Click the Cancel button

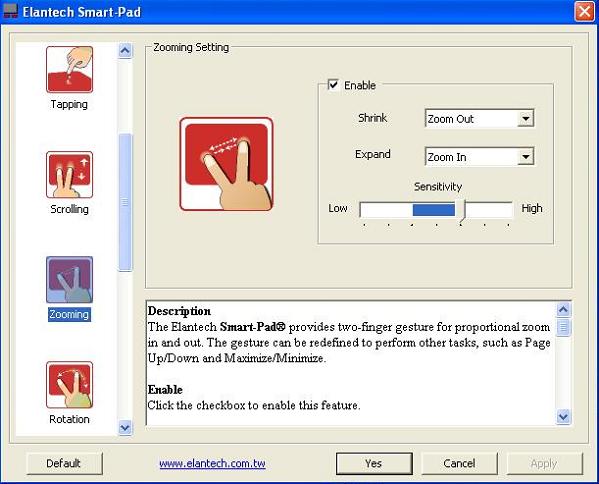pyautogui.click(x=460, y=463)
